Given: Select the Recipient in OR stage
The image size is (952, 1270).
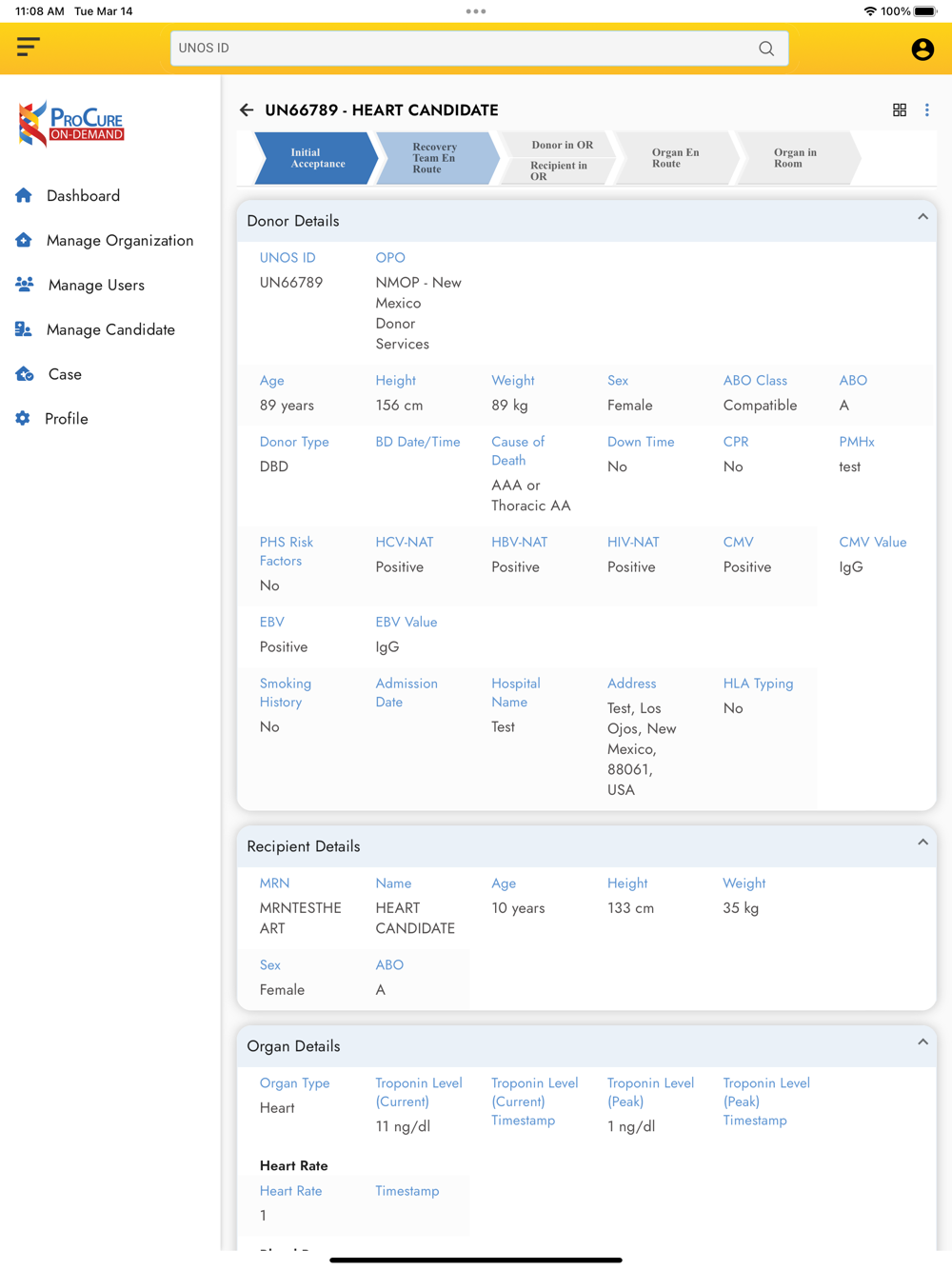Looking at the screenshot, I should (559, 170).
